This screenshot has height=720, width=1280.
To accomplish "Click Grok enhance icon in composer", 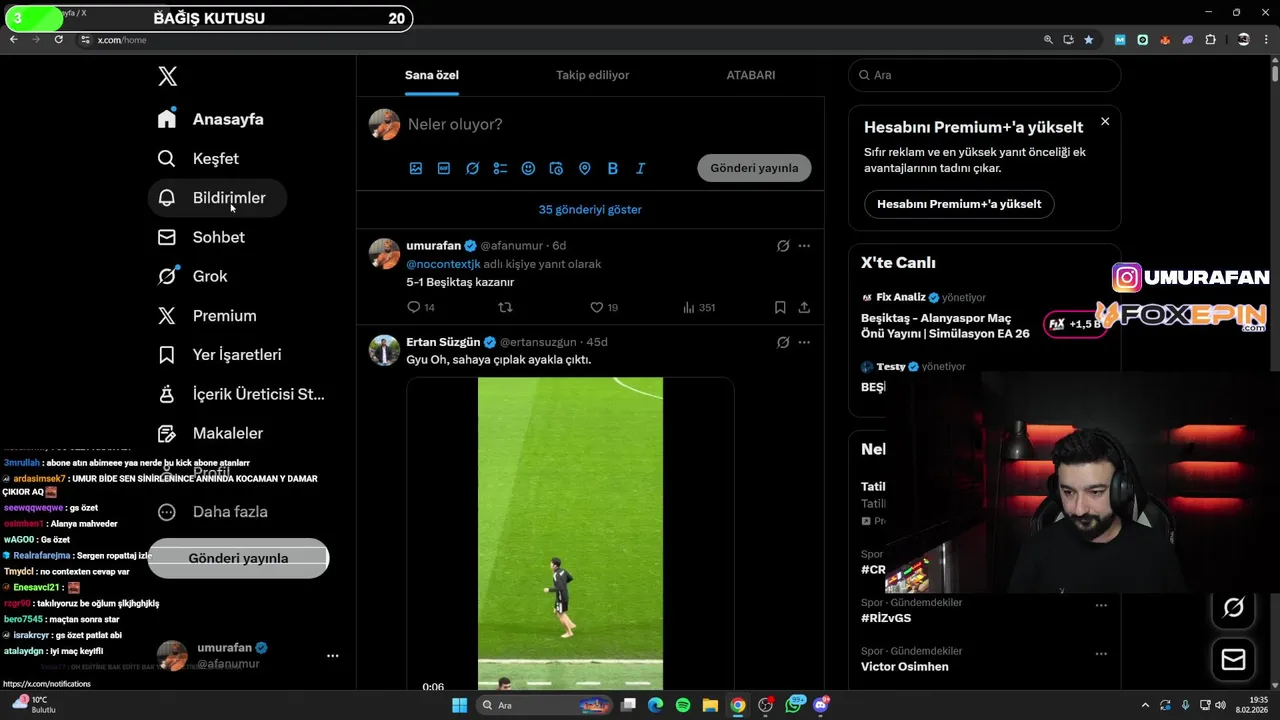I will point(472,168).
